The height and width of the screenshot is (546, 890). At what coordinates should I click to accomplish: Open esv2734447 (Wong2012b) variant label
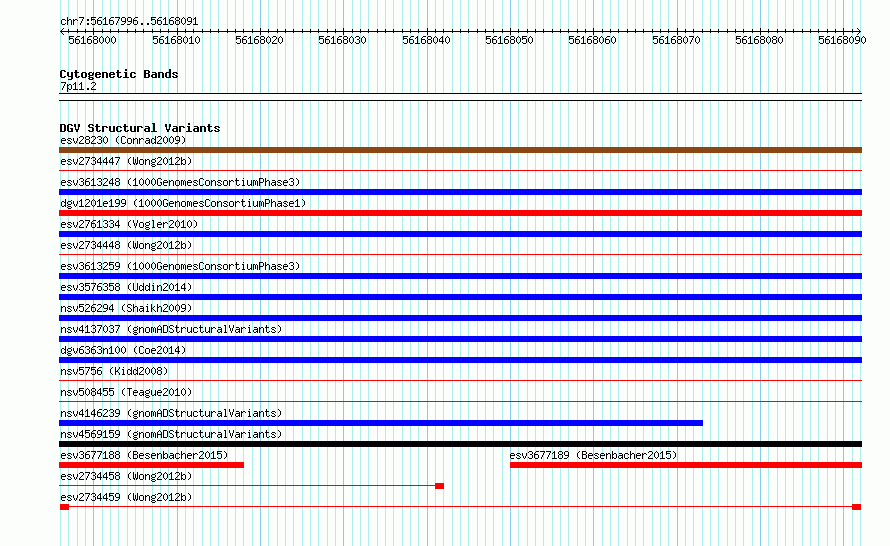(x=126, y=161)
